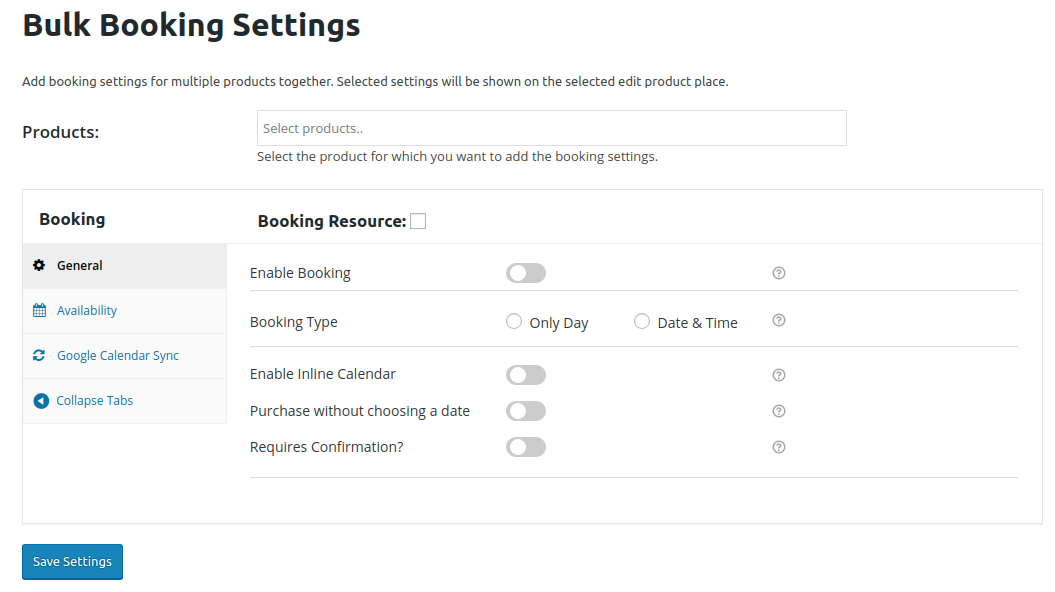The height and width of the screenshot is (592, 1055).
Task: Open help icon for Enable Inline Calendar
Action: [x=778, y=375]
